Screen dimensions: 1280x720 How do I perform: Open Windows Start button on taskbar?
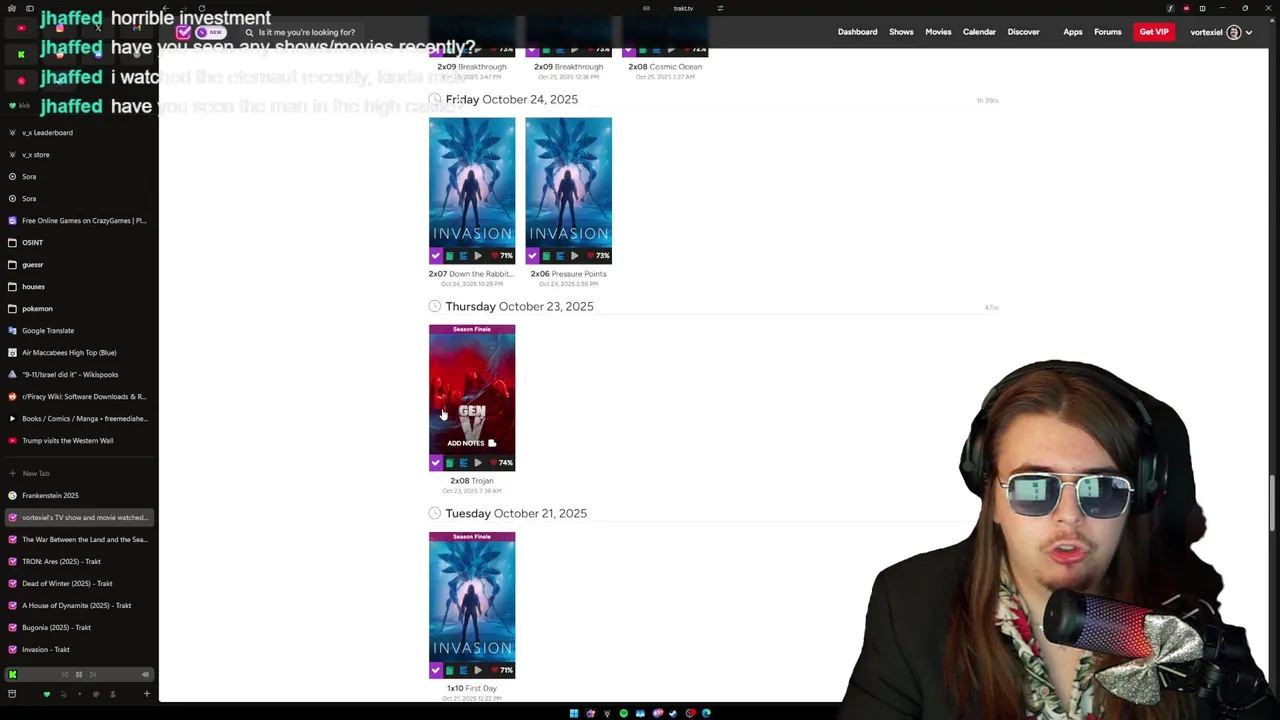(x=573, y=713)
